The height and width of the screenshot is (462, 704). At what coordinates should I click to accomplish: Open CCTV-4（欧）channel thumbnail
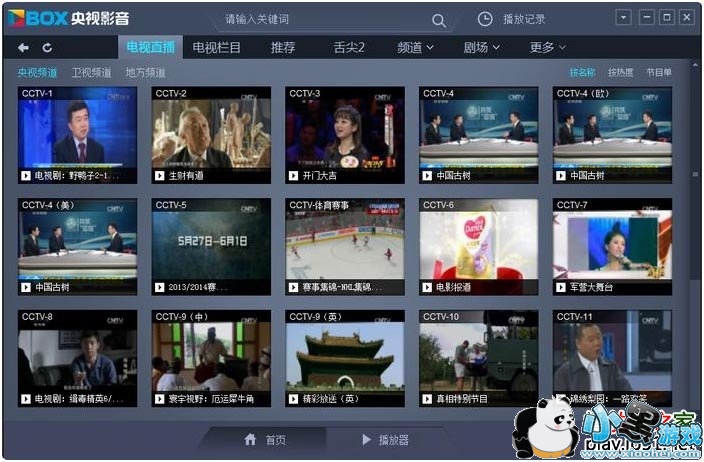pyautogui.click(x=612, y=135)
